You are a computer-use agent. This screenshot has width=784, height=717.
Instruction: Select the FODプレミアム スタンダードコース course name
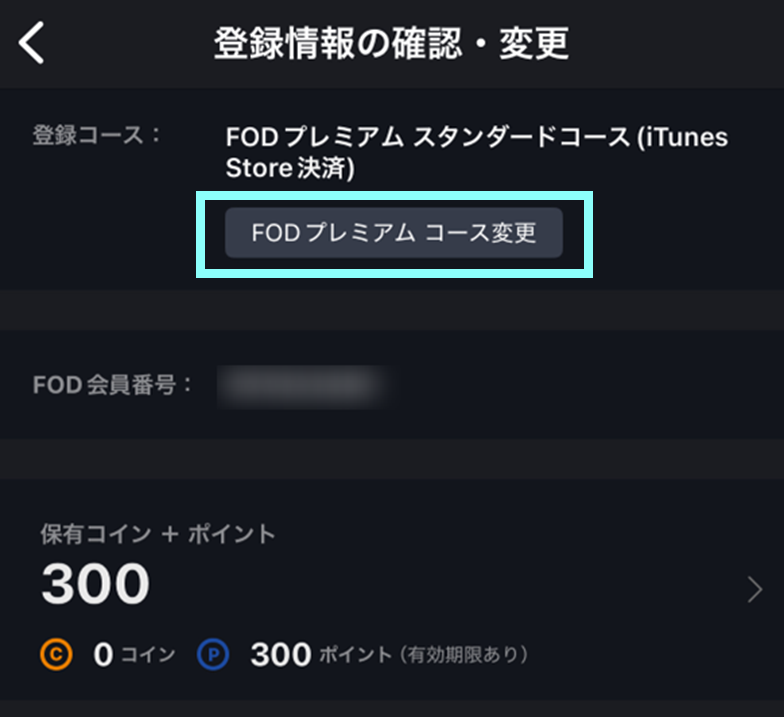(x=418, y=138)
